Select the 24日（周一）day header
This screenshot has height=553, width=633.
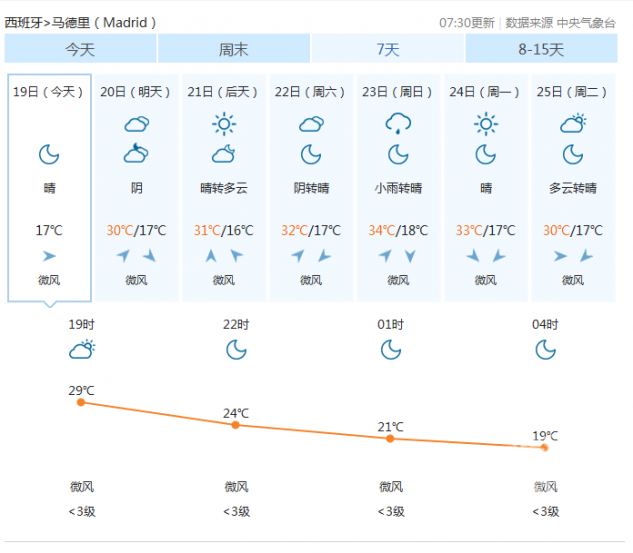pyautogui.click(x=485, y=92)
